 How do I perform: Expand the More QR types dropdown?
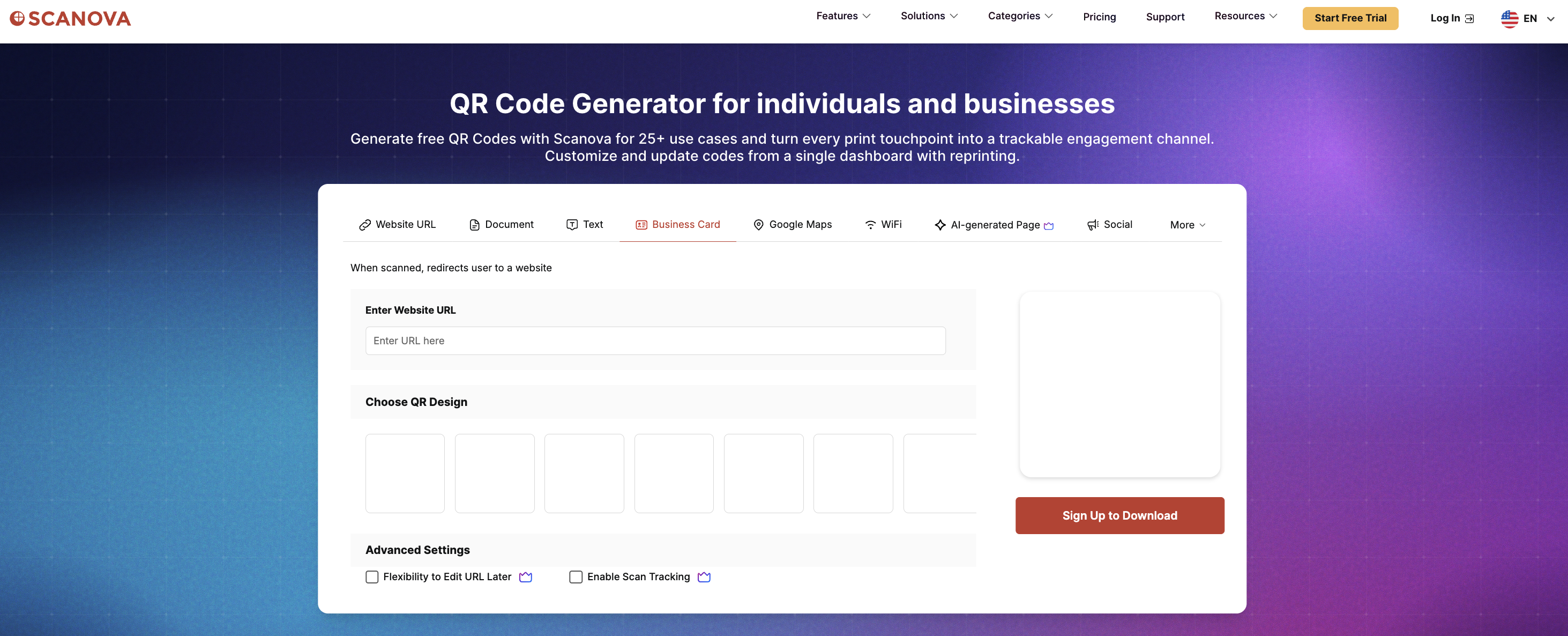click(x=1187, y=225)
